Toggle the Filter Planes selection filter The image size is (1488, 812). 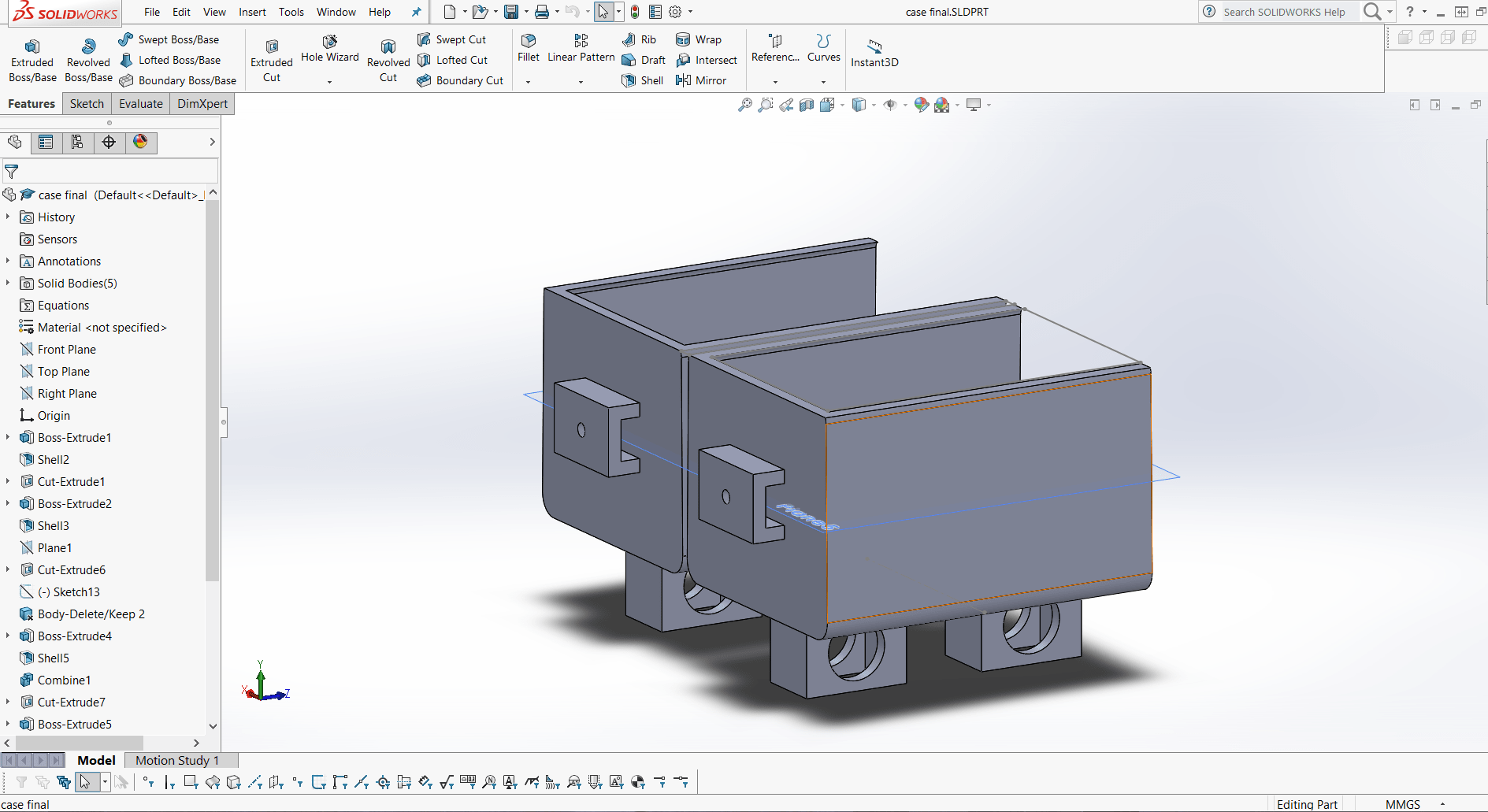tap(276, 782)
